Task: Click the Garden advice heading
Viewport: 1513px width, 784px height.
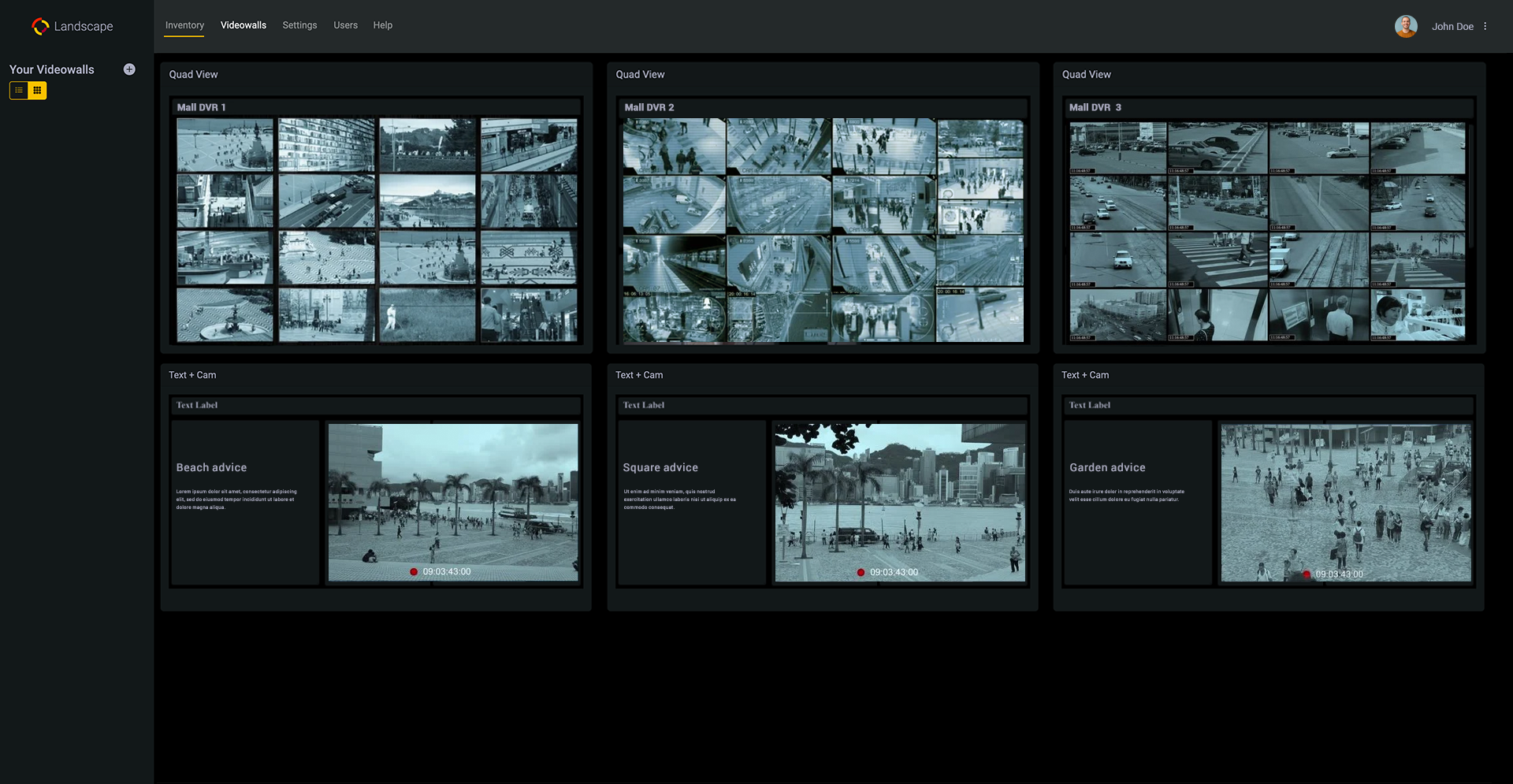Action: pyautogui.click(x=1107, y=467)
